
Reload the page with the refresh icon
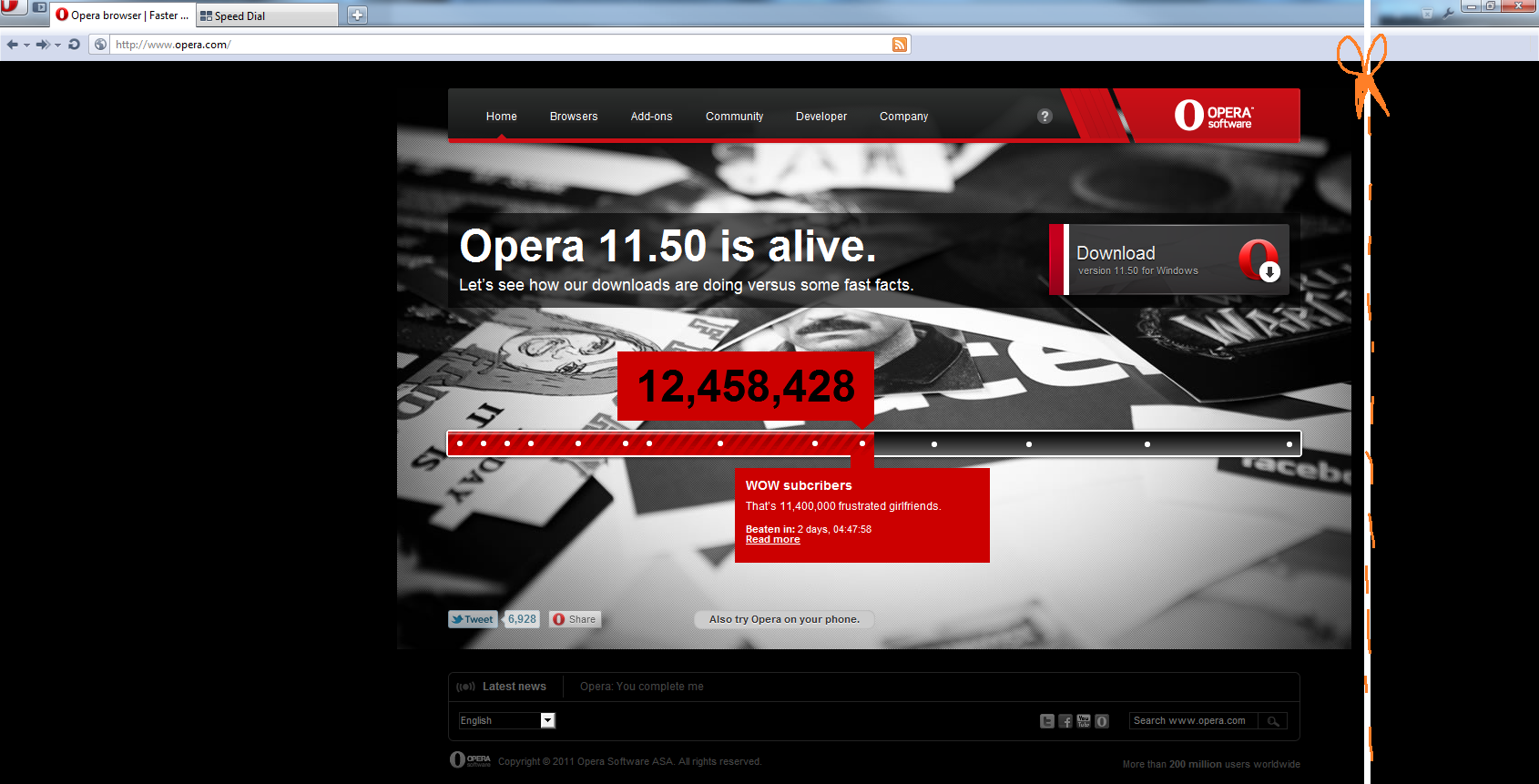pyautogui.click(x=75, y=44)
